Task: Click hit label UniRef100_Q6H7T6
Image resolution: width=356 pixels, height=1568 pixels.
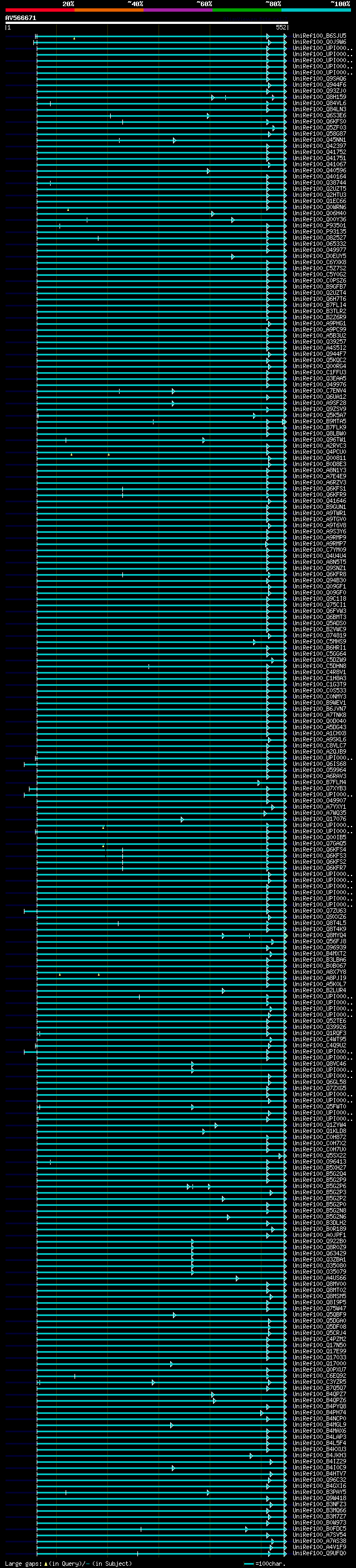Action: [319, 299]
